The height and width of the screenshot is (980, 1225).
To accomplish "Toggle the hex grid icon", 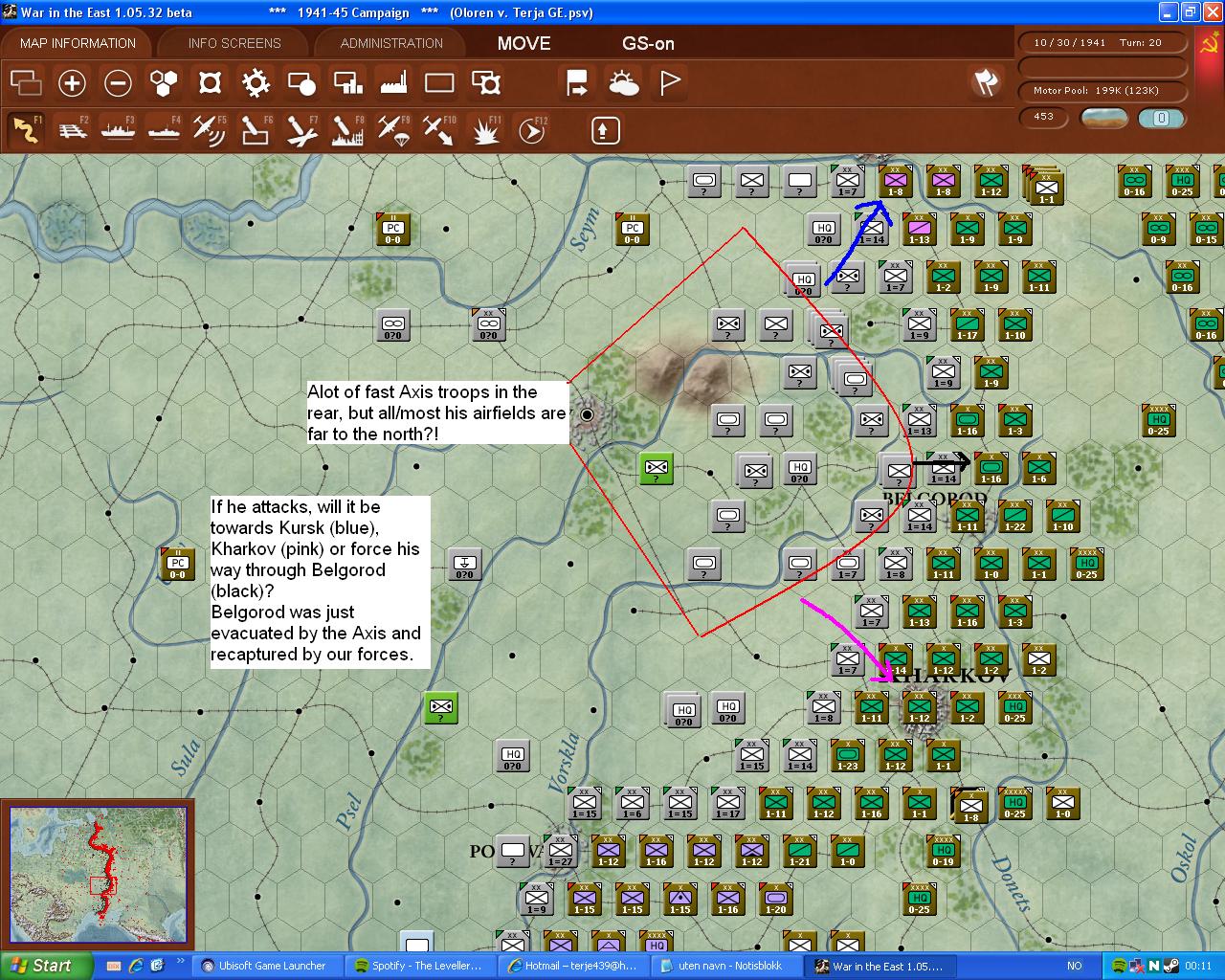I will click(164, 83).
